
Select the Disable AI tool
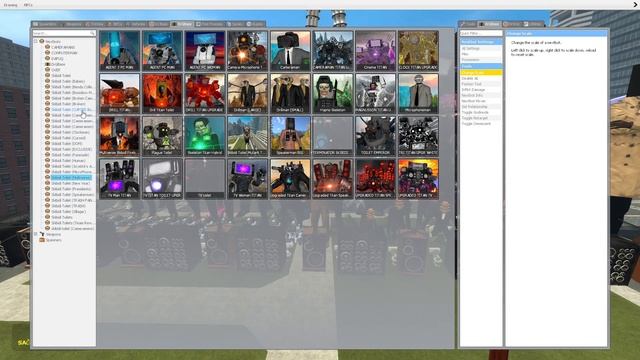tap(481, 78)
